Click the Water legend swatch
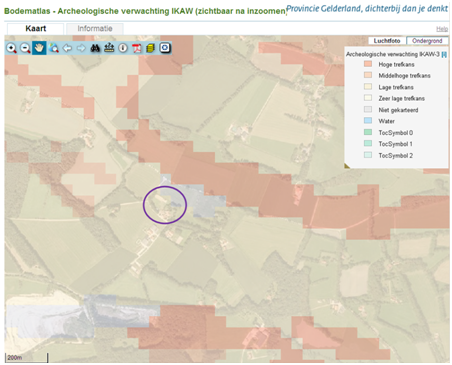Screen dimensions: 452x365 [368, 121]
